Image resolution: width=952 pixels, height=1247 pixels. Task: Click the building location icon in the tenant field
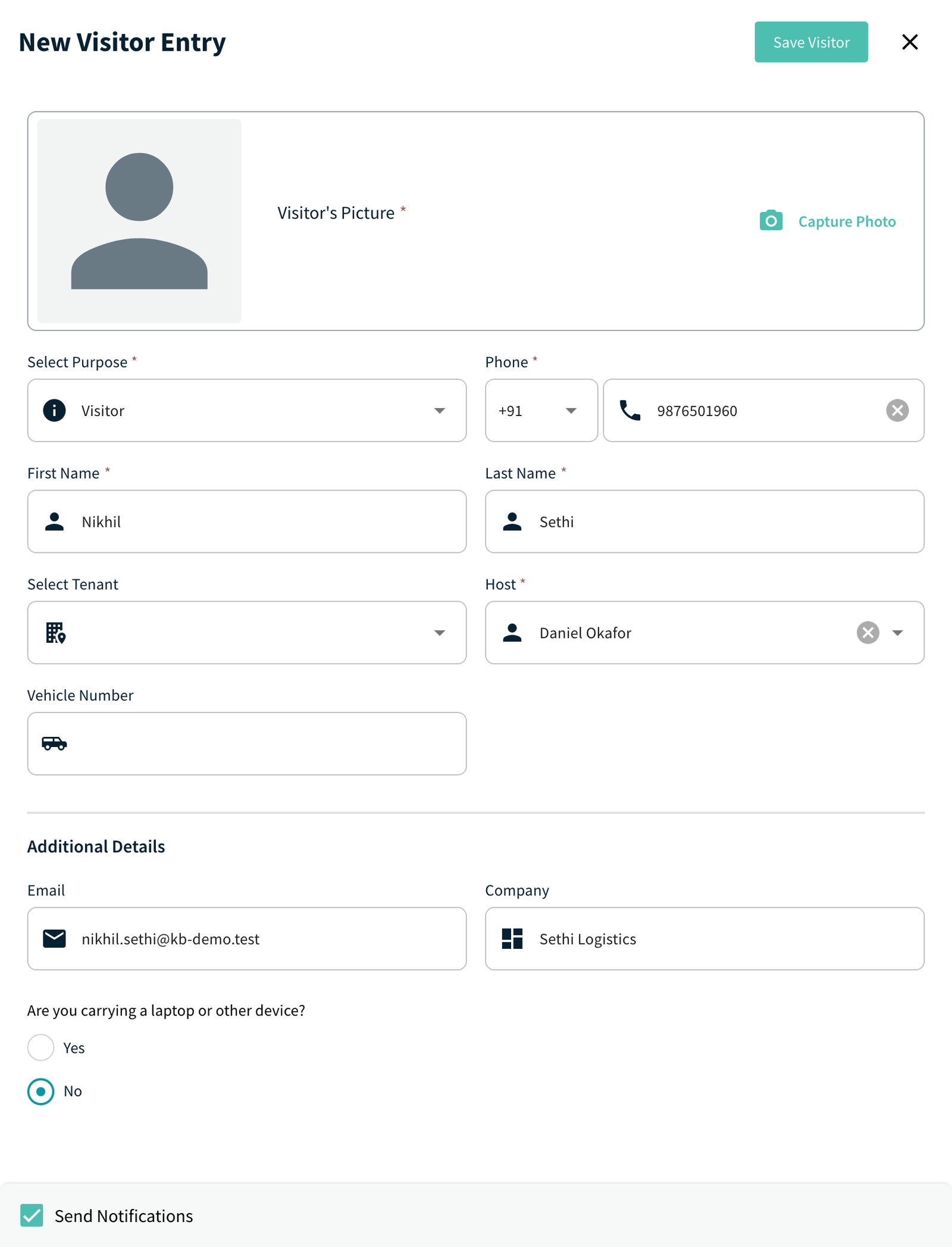tap(56, 633)
